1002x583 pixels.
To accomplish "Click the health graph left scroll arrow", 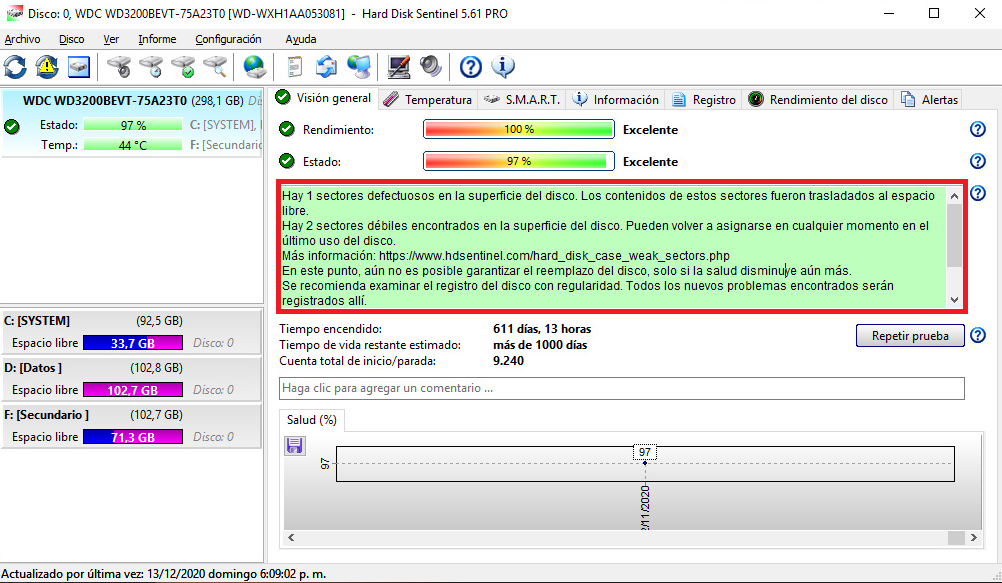I will tap(291, 538).
